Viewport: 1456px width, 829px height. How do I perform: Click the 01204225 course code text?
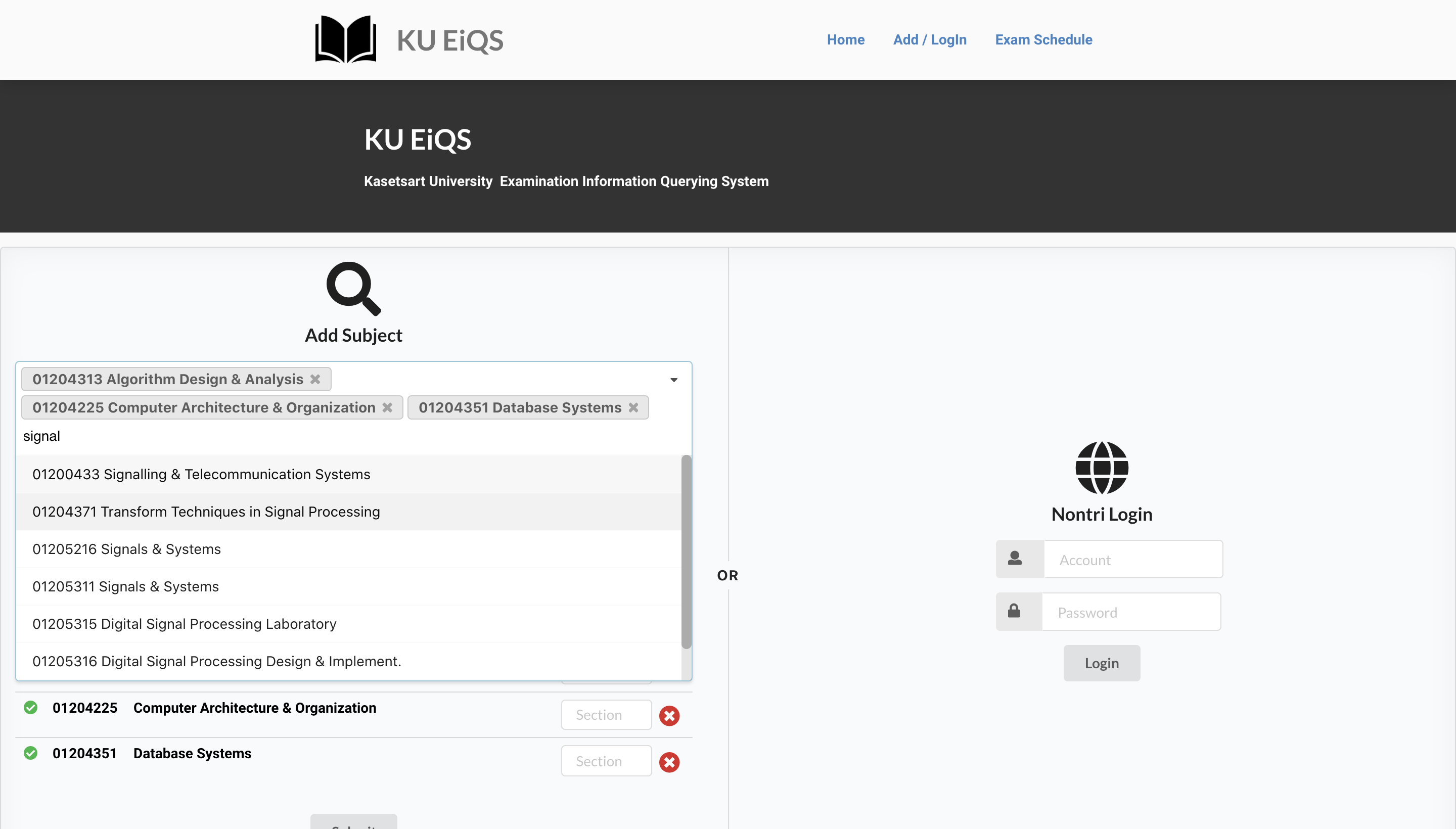tap(85, 708)
